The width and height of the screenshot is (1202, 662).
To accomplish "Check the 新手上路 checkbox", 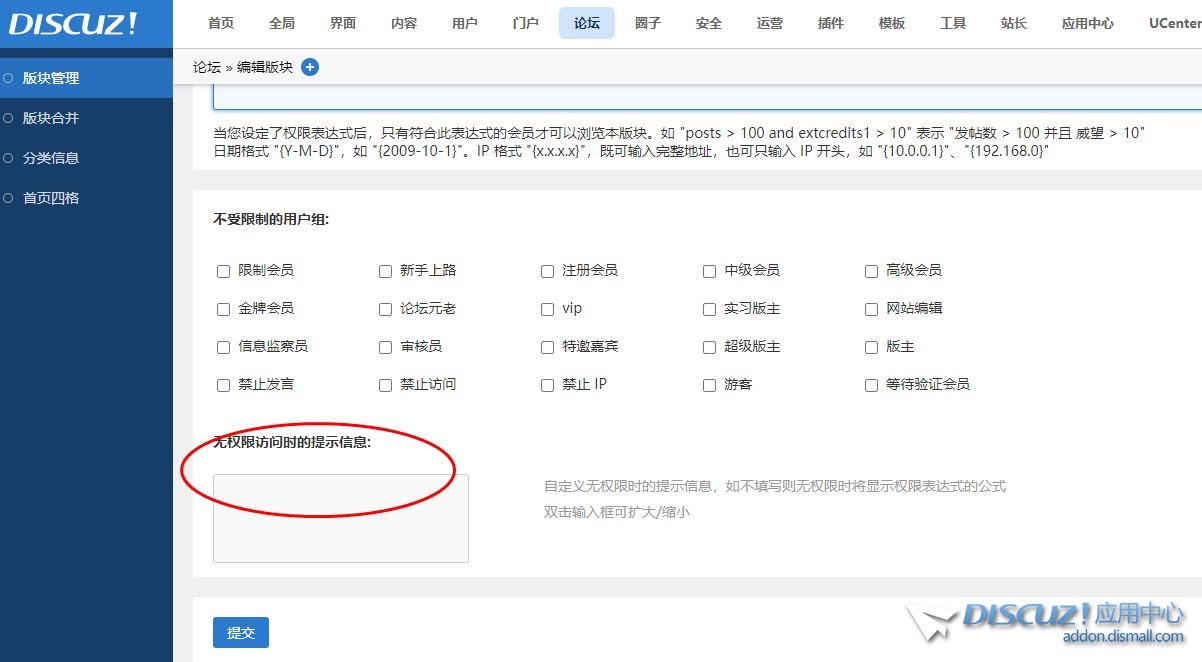I will [x=385, y=270].
